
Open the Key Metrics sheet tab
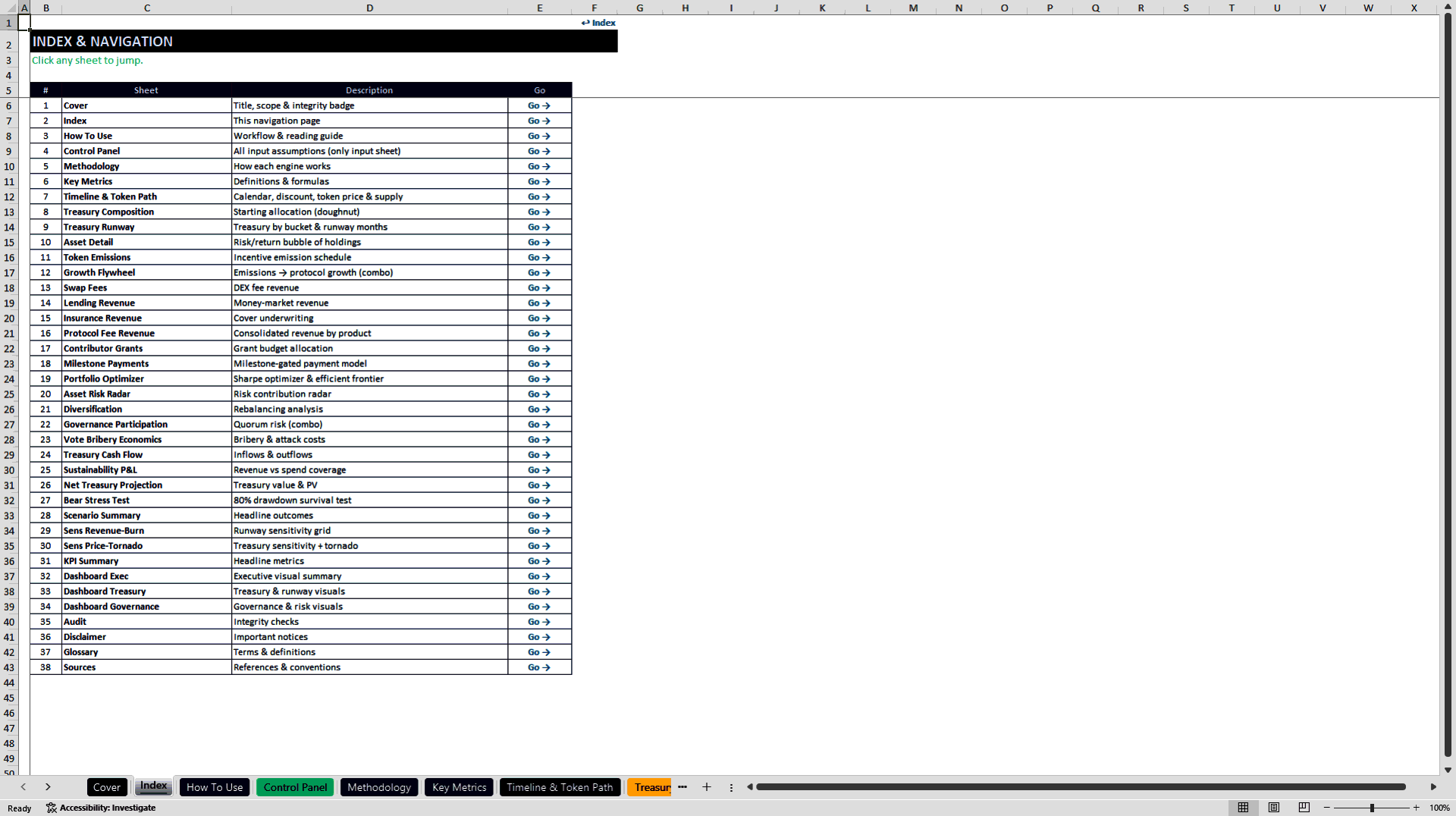point(459,787)
